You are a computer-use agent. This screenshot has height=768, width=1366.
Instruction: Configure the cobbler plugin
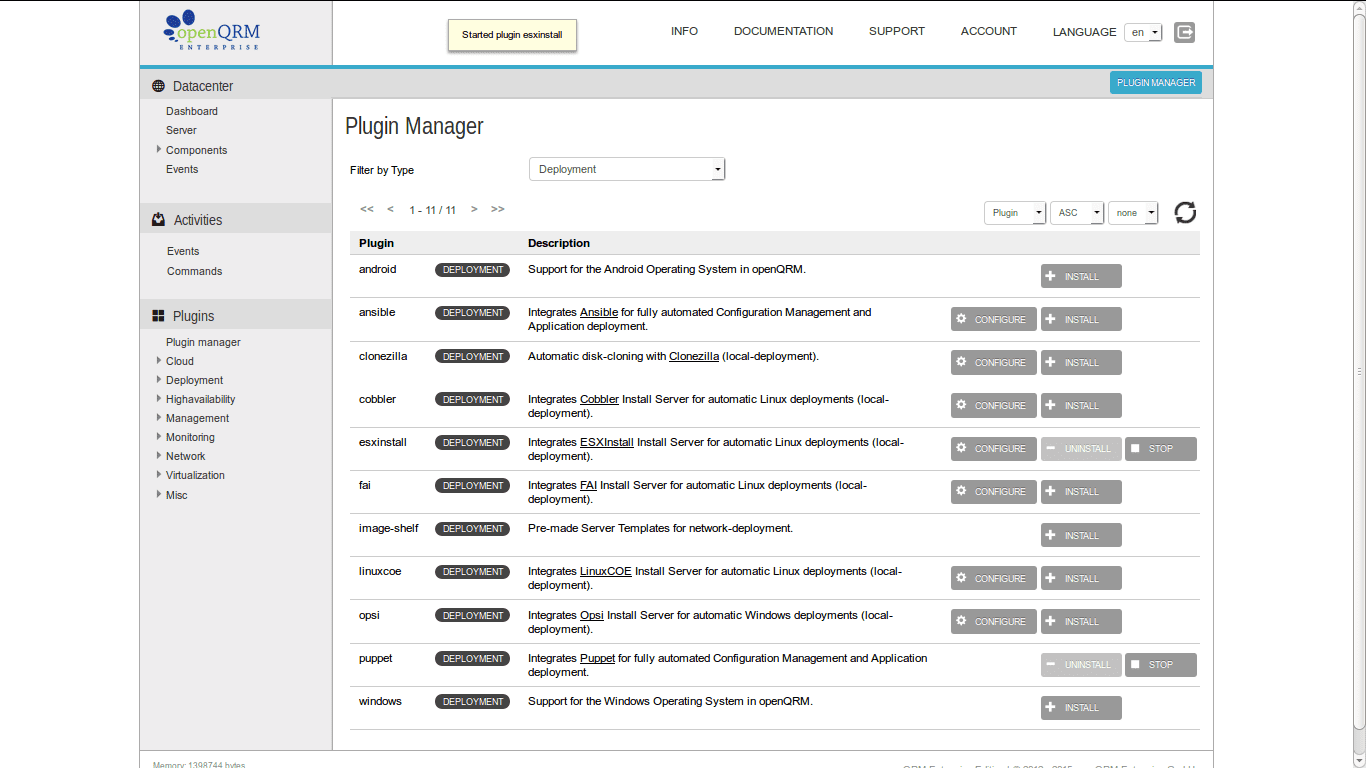point(993,405)
